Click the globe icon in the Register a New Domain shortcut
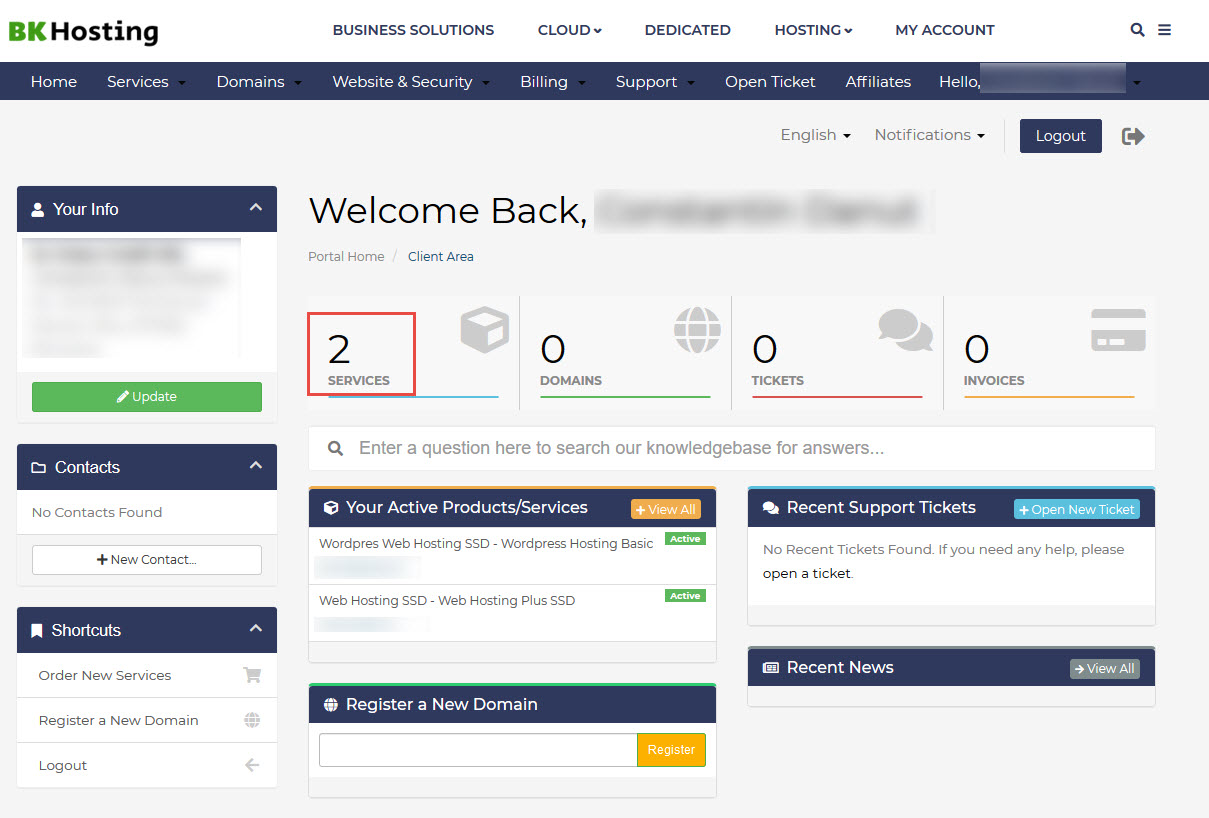This screenshot has height=818, width=1209. [252, 720]
